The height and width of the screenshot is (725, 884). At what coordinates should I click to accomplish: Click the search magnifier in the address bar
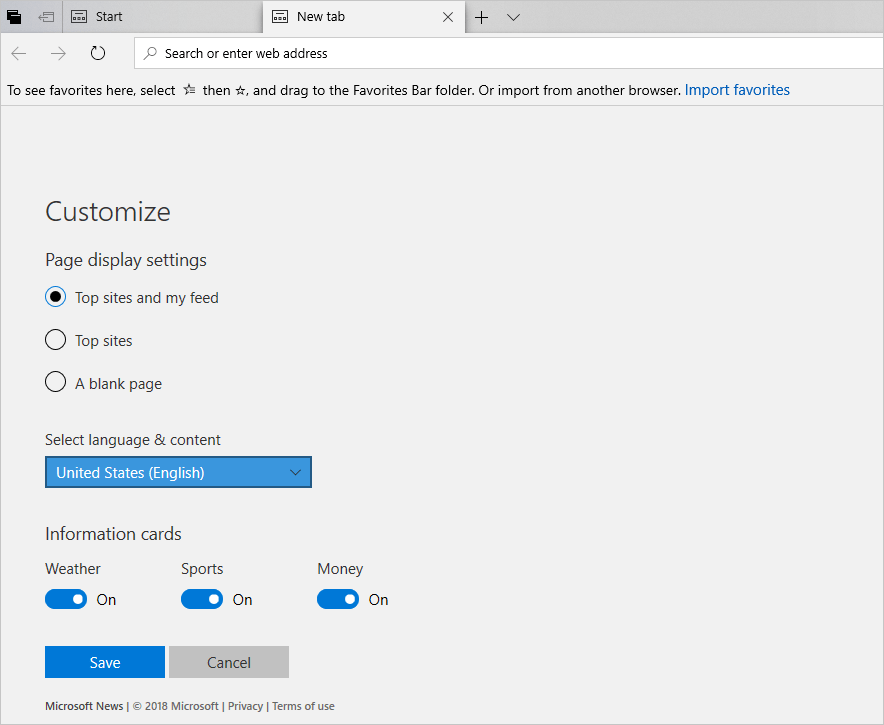tap(150, 53)
